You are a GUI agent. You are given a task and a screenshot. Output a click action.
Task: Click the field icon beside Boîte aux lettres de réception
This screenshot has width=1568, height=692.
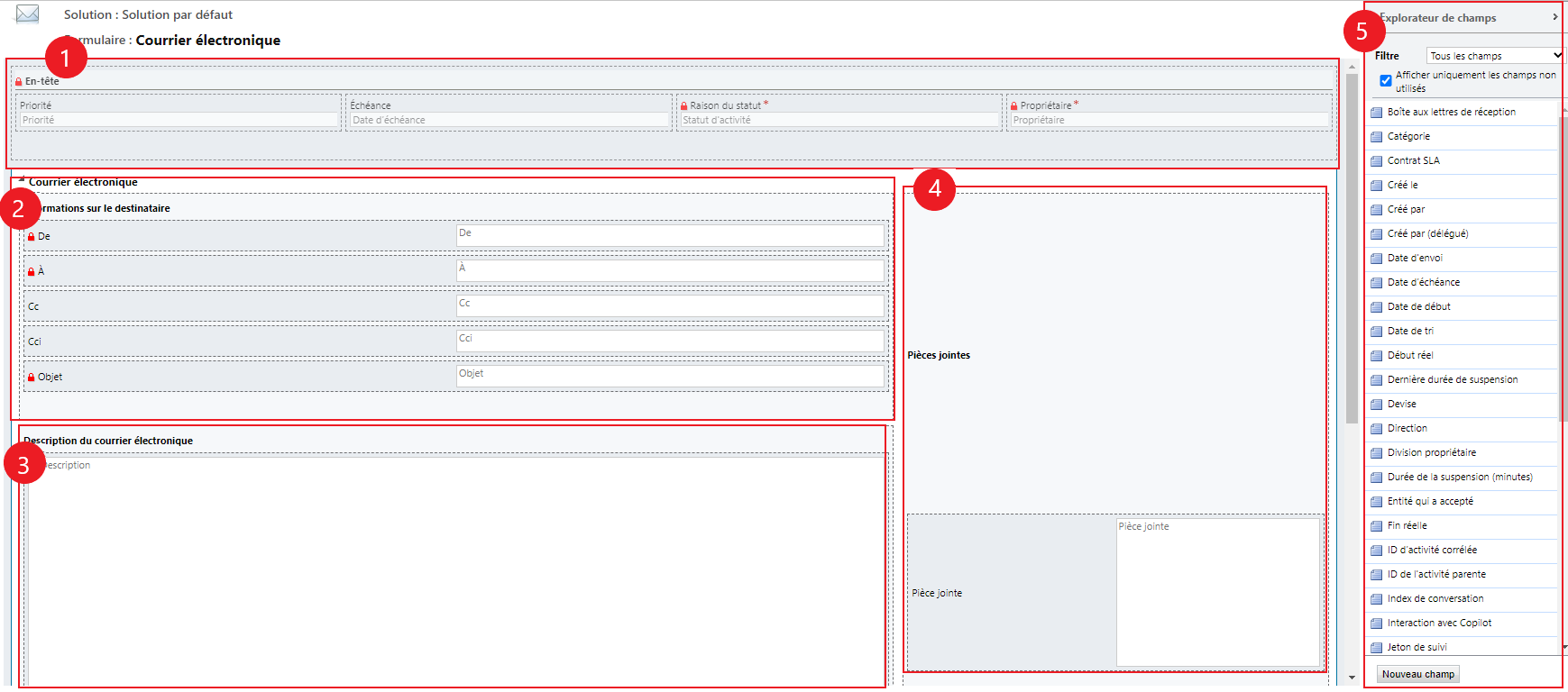click(x=1376, y=113)
